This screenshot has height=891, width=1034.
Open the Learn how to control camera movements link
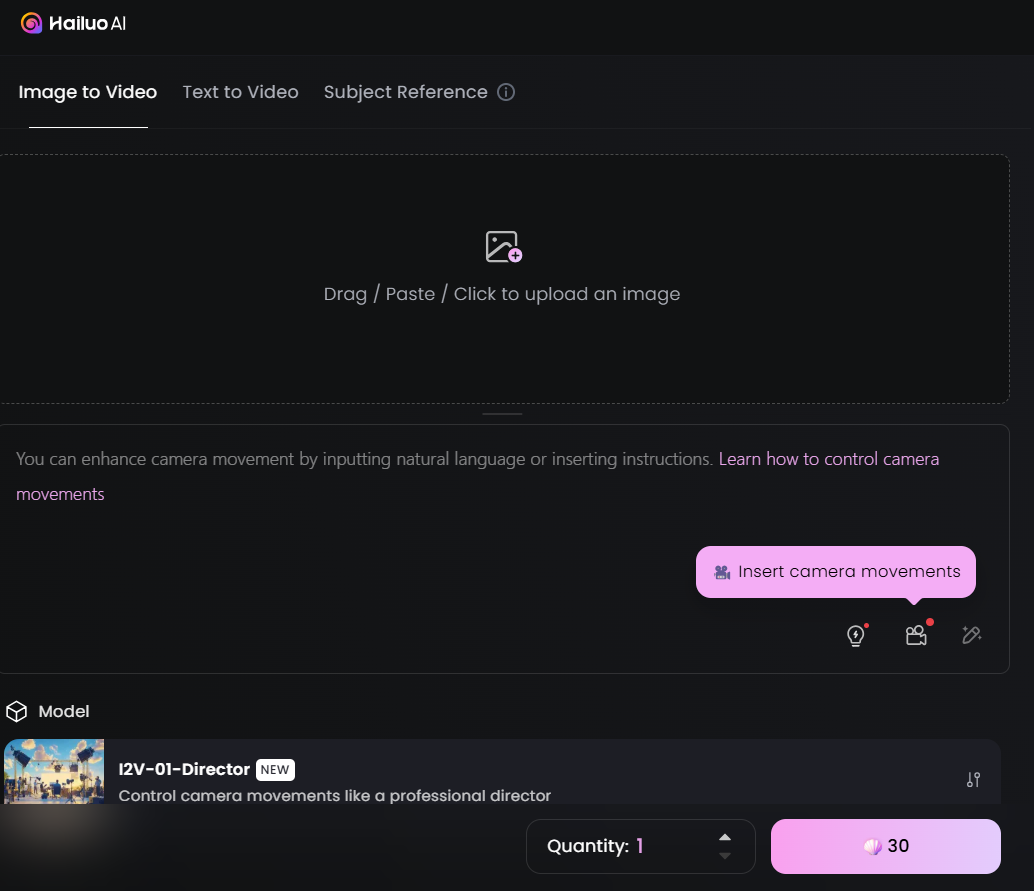click(x=828, y=459)
